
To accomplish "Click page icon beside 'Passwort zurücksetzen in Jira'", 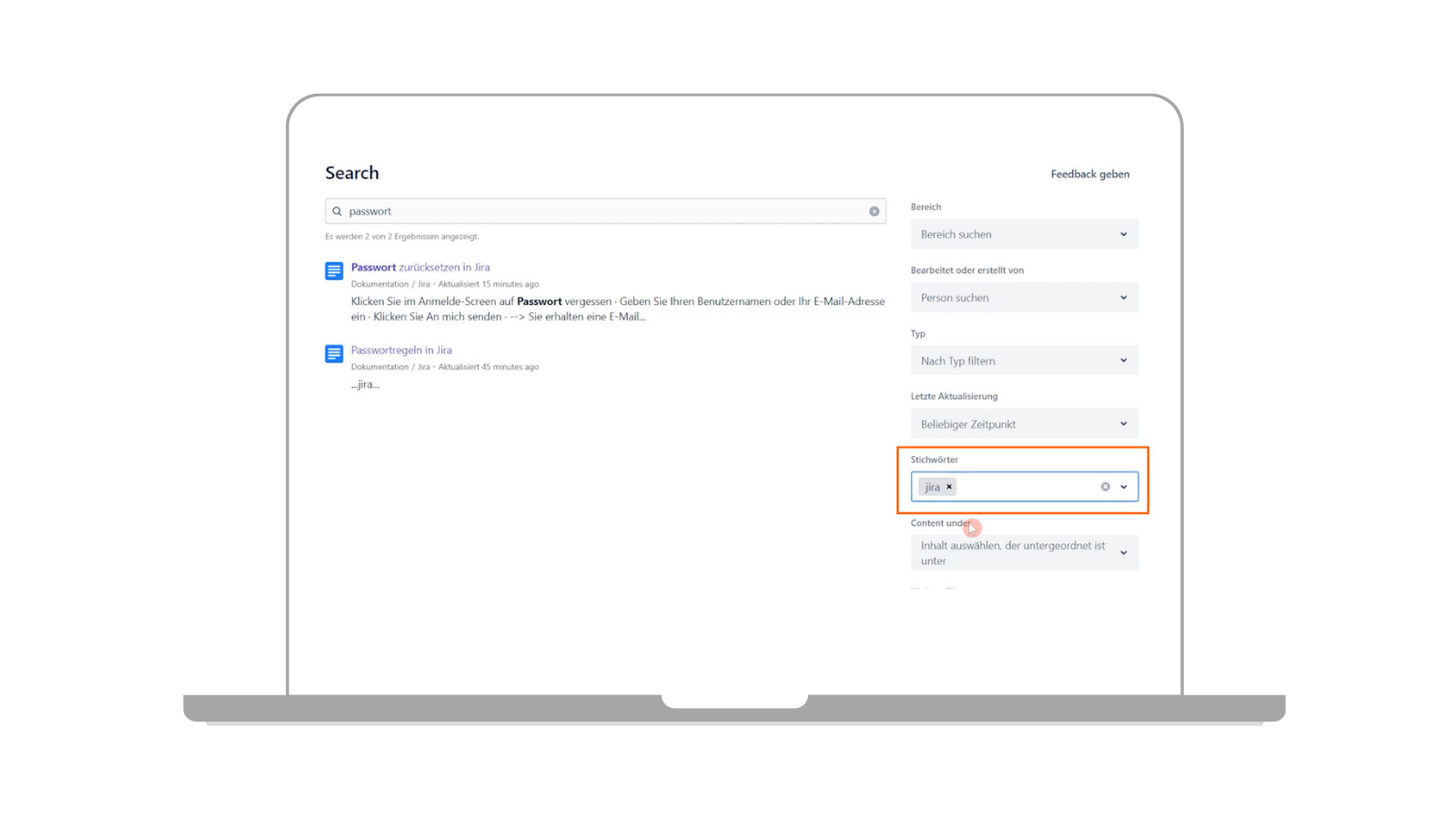I will tap(334, 271).
